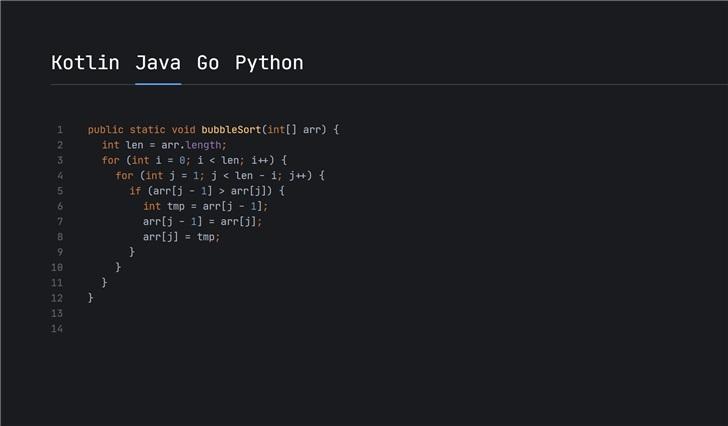The image size is (728, 426).
Task: Click the tmp variable declaration on line 6
Action: tap(176, 206)
